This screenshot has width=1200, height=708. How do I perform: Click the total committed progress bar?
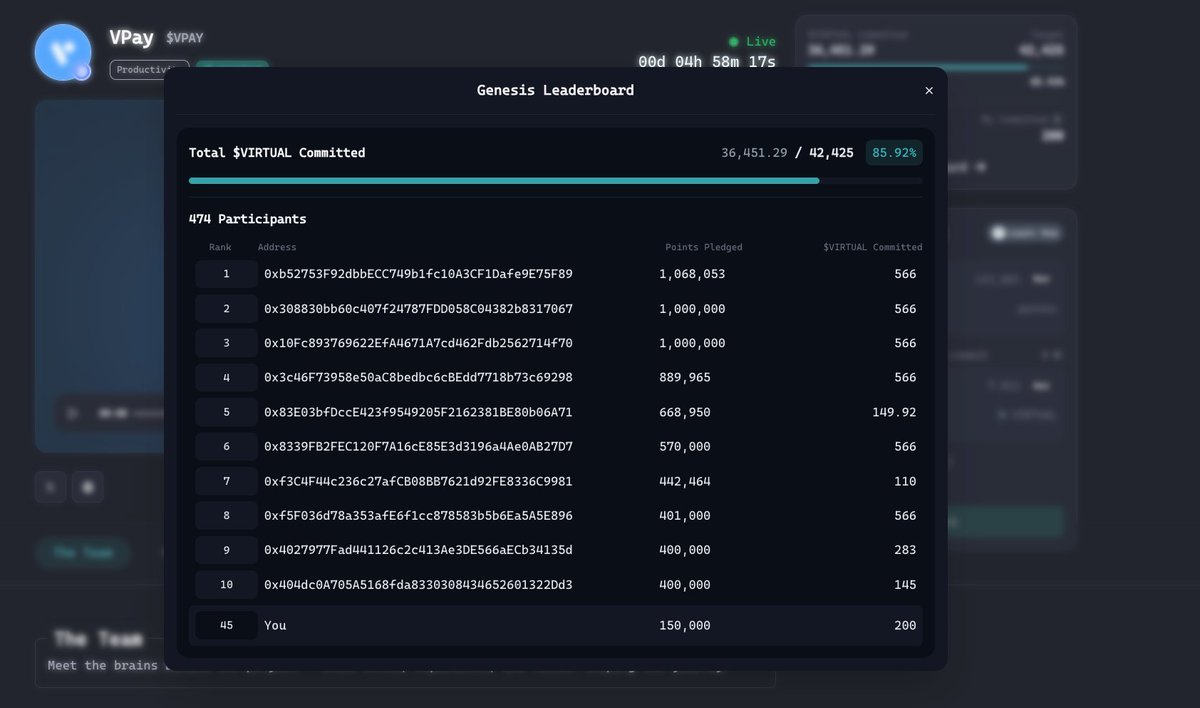(x=556, y=181)
